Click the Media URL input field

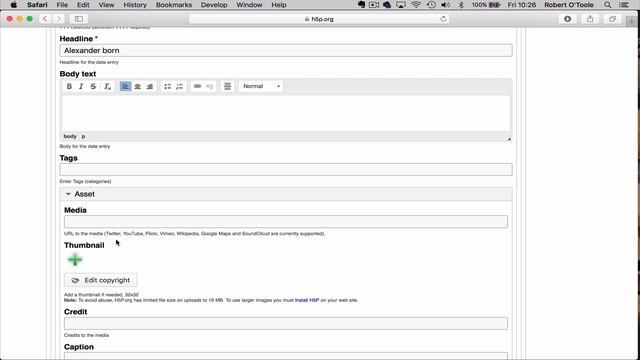[286, 222]
